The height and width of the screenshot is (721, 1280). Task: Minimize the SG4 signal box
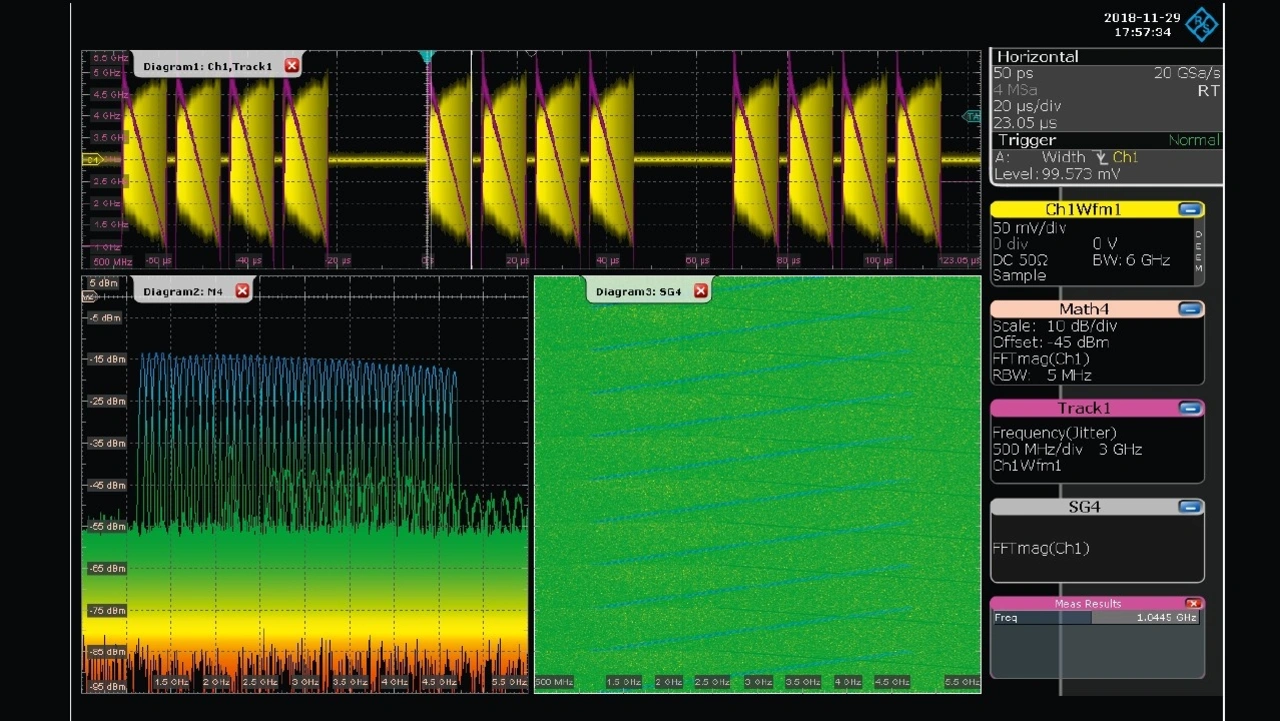[1189, 507]
